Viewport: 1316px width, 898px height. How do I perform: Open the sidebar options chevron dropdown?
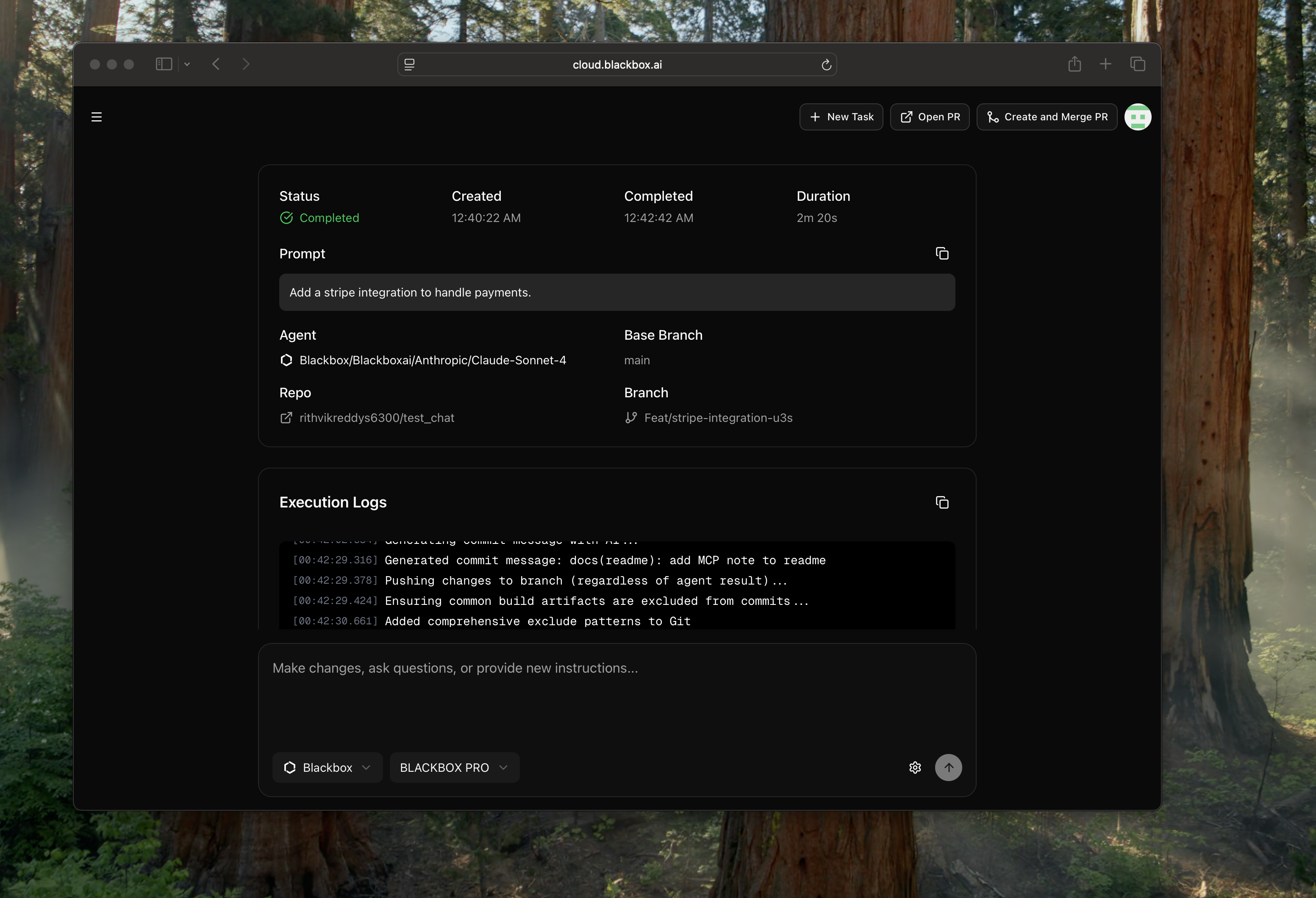187,64
